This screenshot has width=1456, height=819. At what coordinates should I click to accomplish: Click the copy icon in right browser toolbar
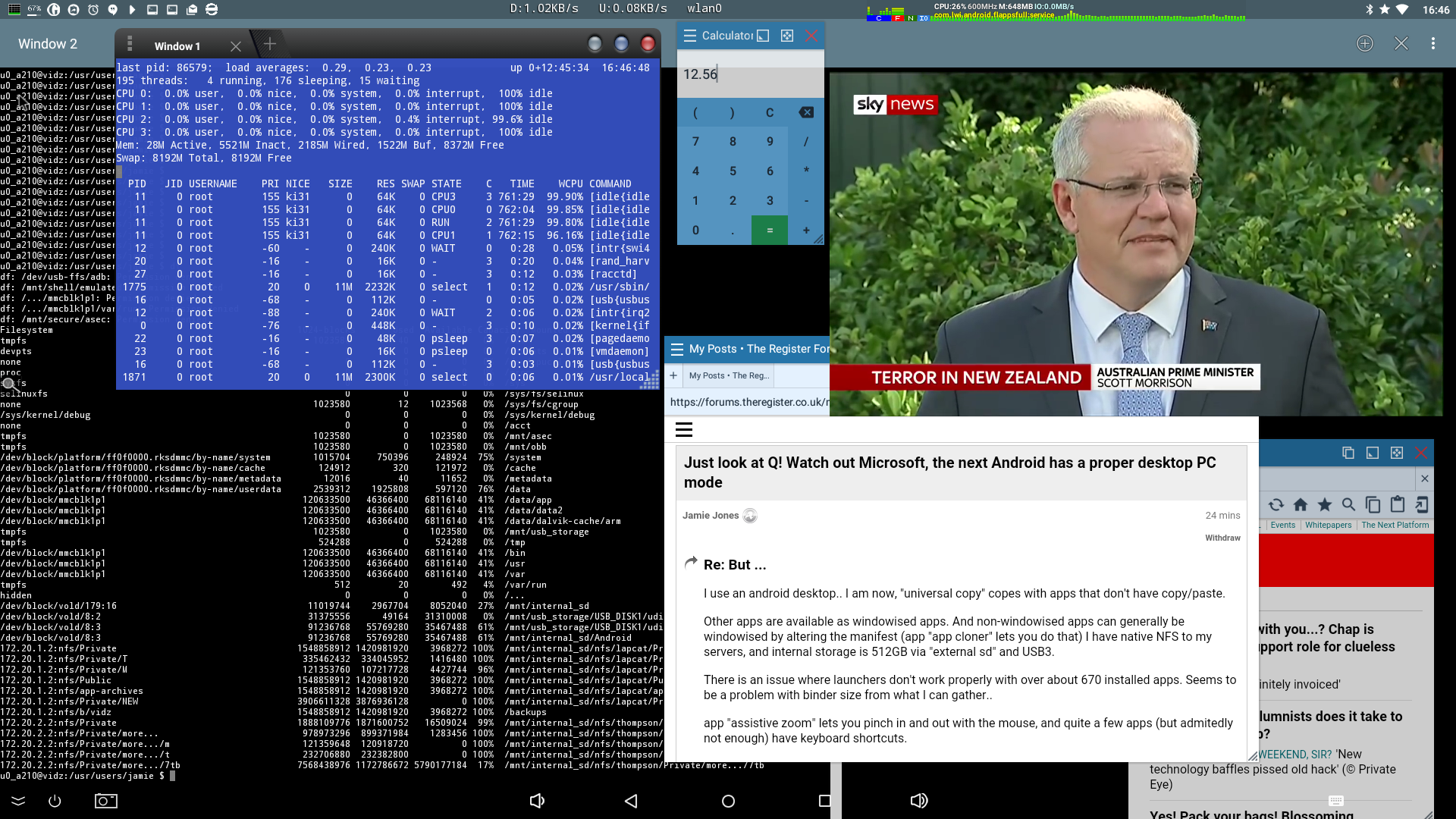[x=1373, y=505]
